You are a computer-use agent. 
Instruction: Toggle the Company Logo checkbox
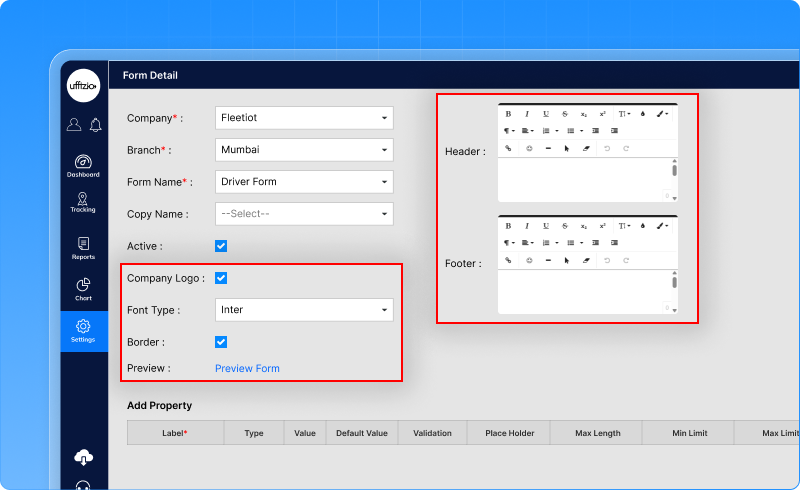(221, 278)
